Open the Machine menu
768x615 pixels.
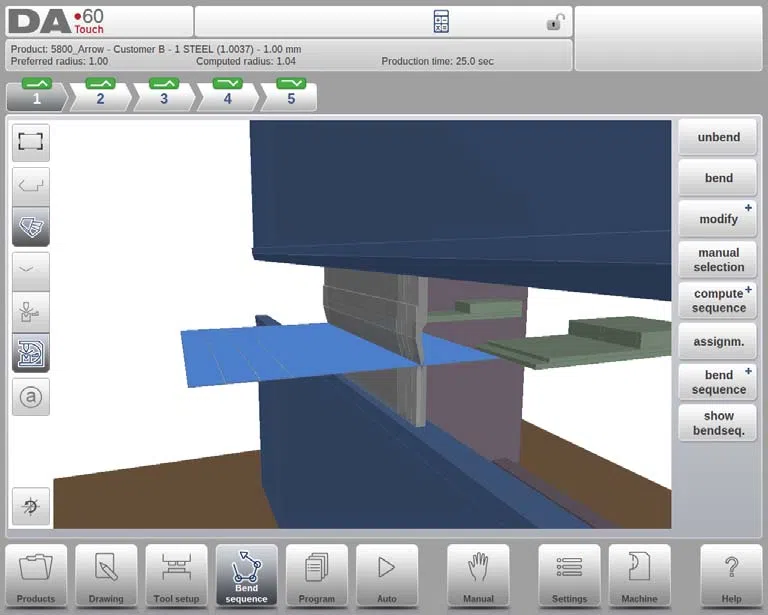point(639,576)
